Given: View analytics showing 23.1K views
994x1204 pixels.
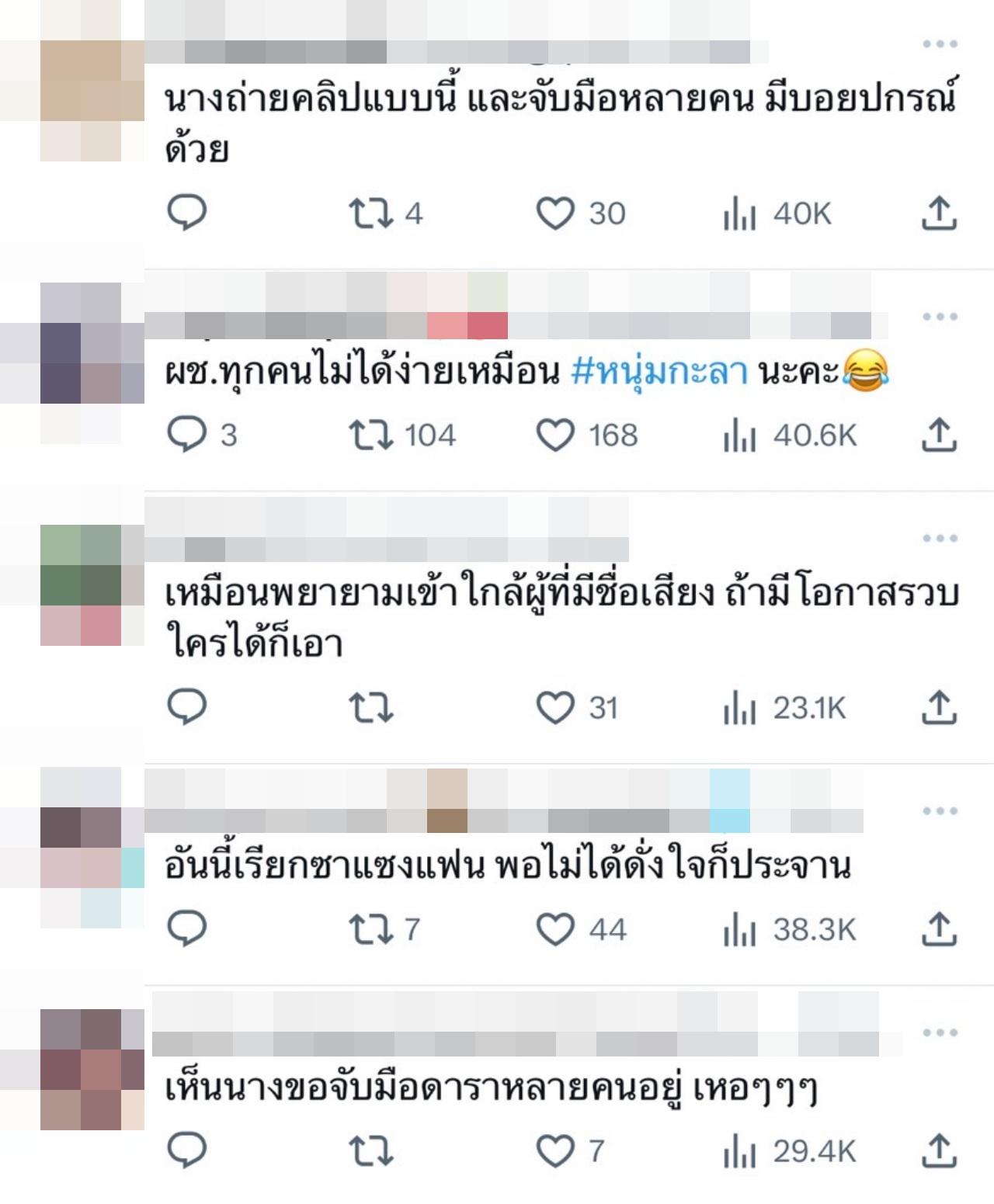Looking at the screenshot, I should (x=784, y=708).
